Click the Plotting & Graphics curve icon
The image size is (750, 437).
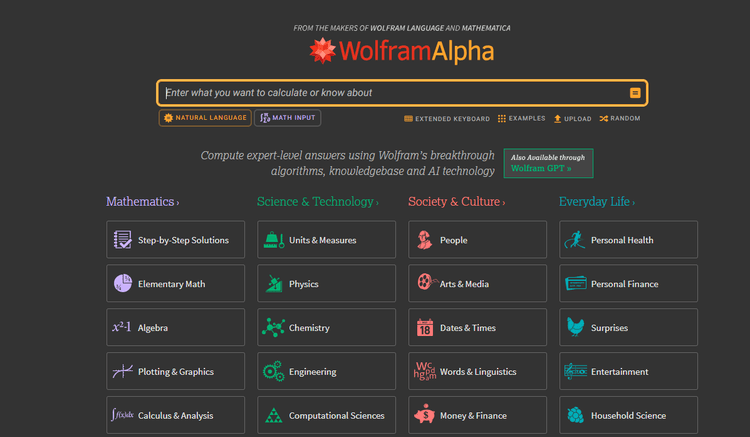[x=122, y=371]
